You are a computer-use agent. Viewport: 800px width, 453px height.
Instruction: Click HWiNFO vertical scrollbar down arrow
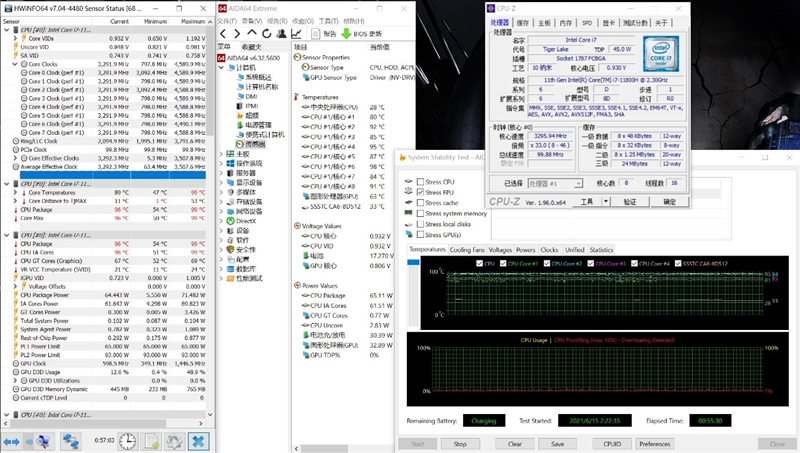(x=210, y=415)
